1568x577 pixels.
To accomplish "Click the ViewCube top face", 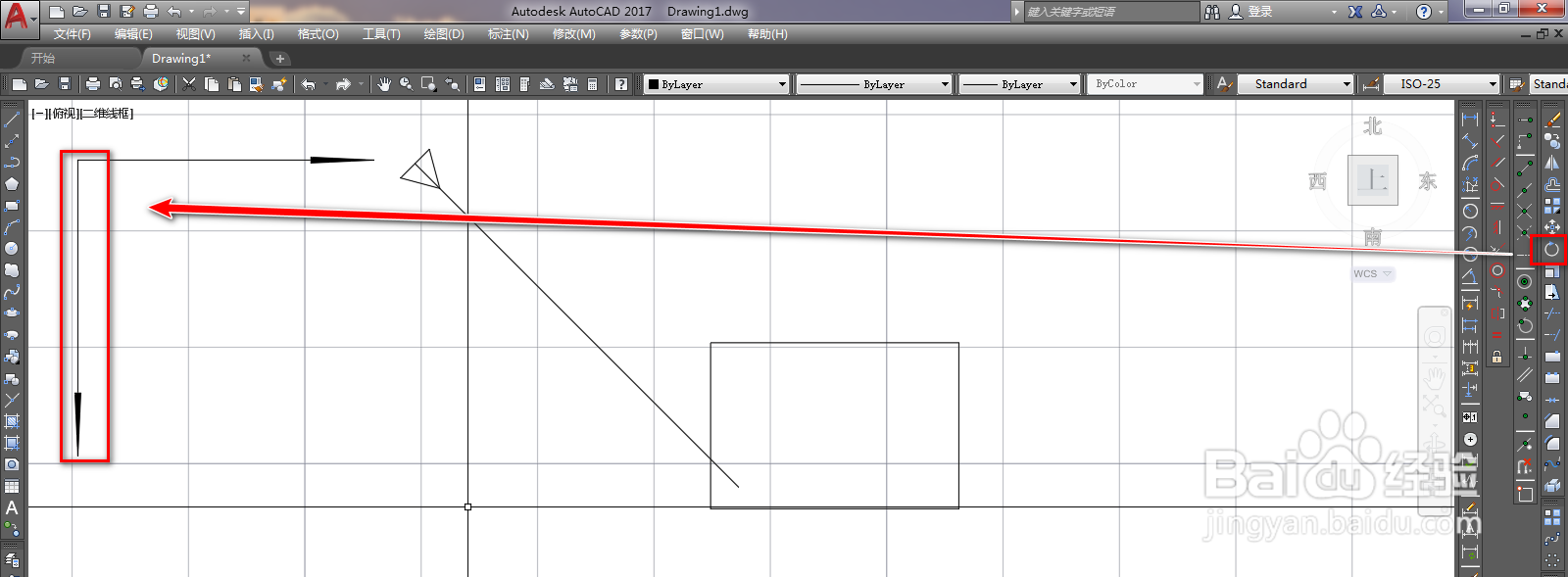I will tap(1373, 180).
